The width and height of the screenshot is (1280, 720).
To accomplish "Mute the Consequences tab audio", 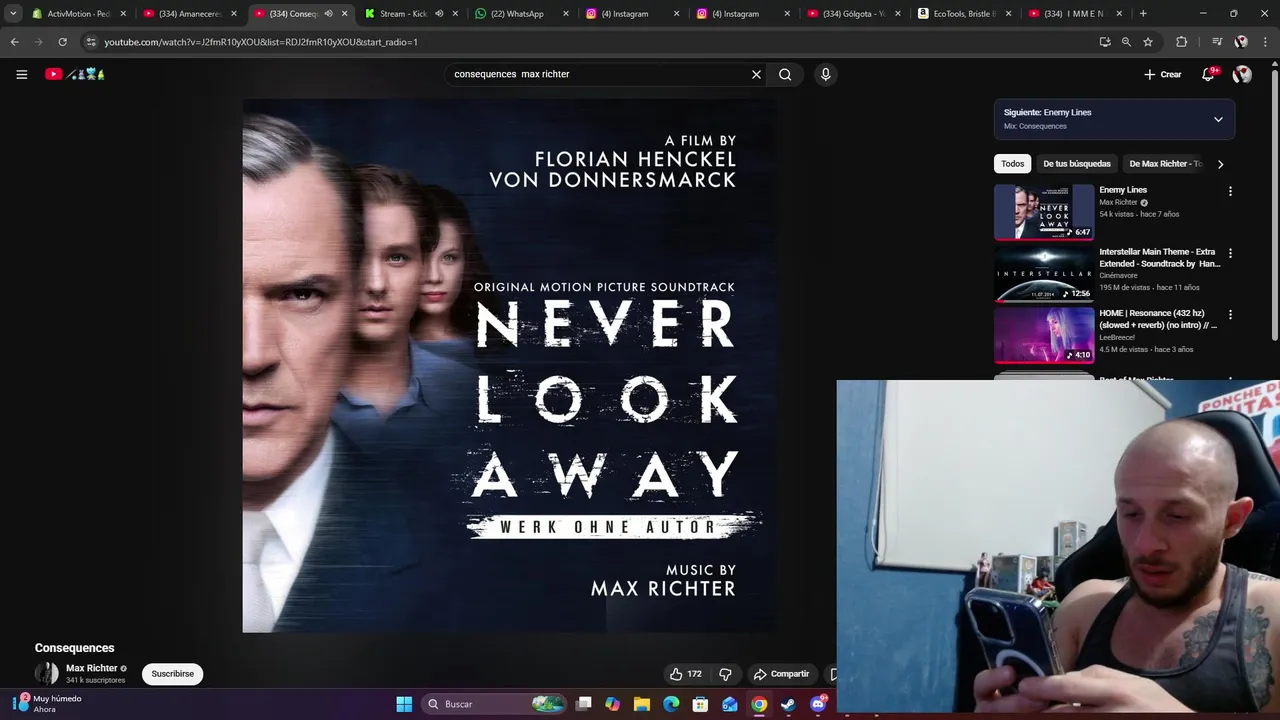I will 328,14.
